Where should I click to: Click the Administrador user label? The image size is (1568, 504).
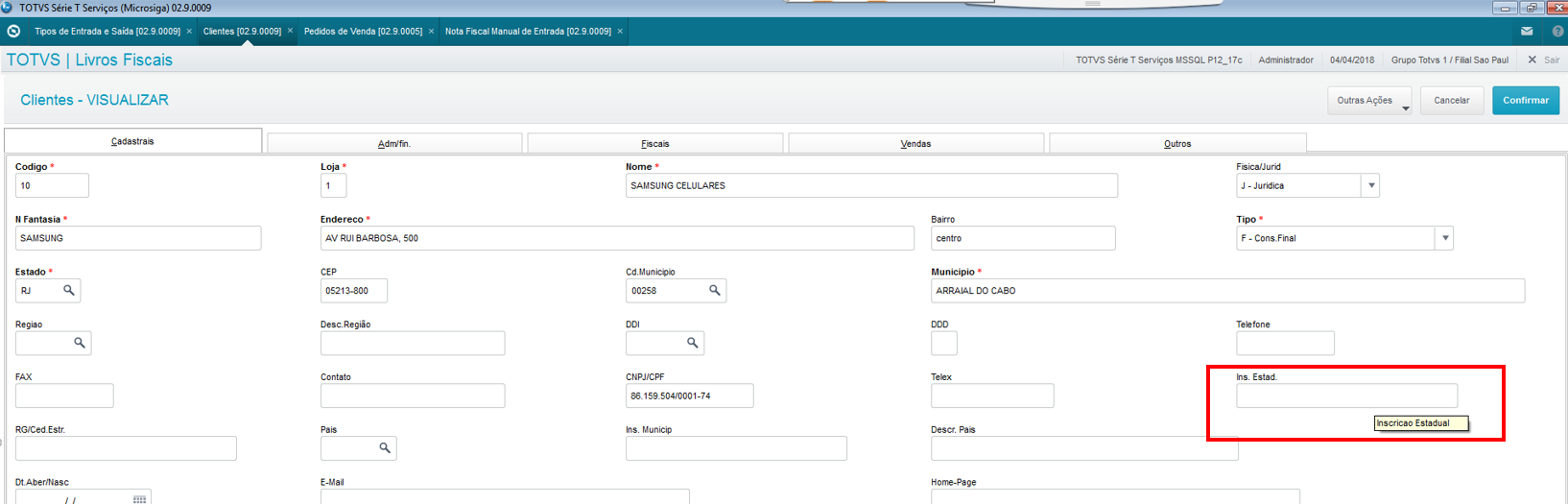(1286, 60)
